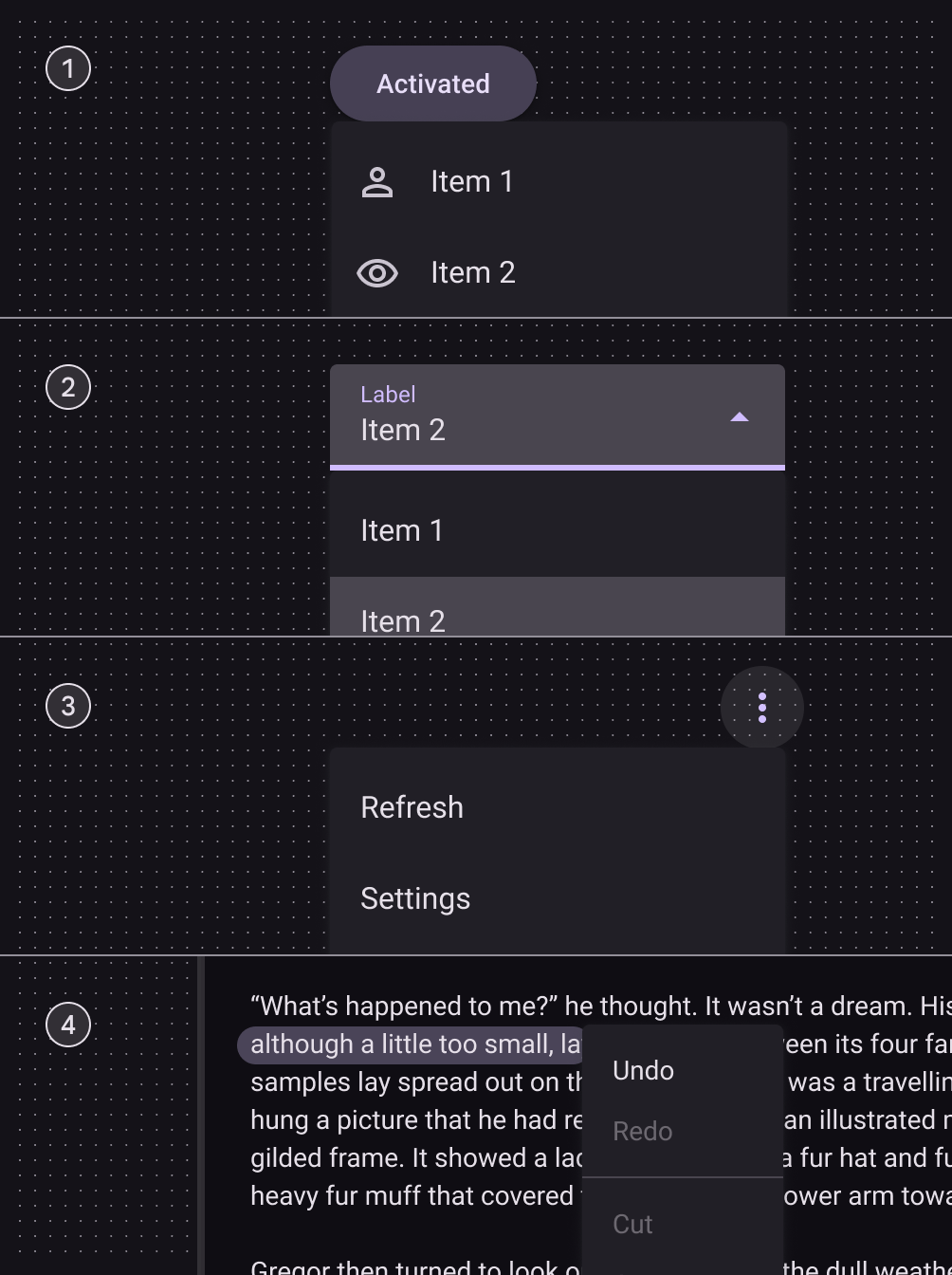Click the eye icon beside Item 2
This screenshot has width=952, height=1275.
click(x=377, y=273)
